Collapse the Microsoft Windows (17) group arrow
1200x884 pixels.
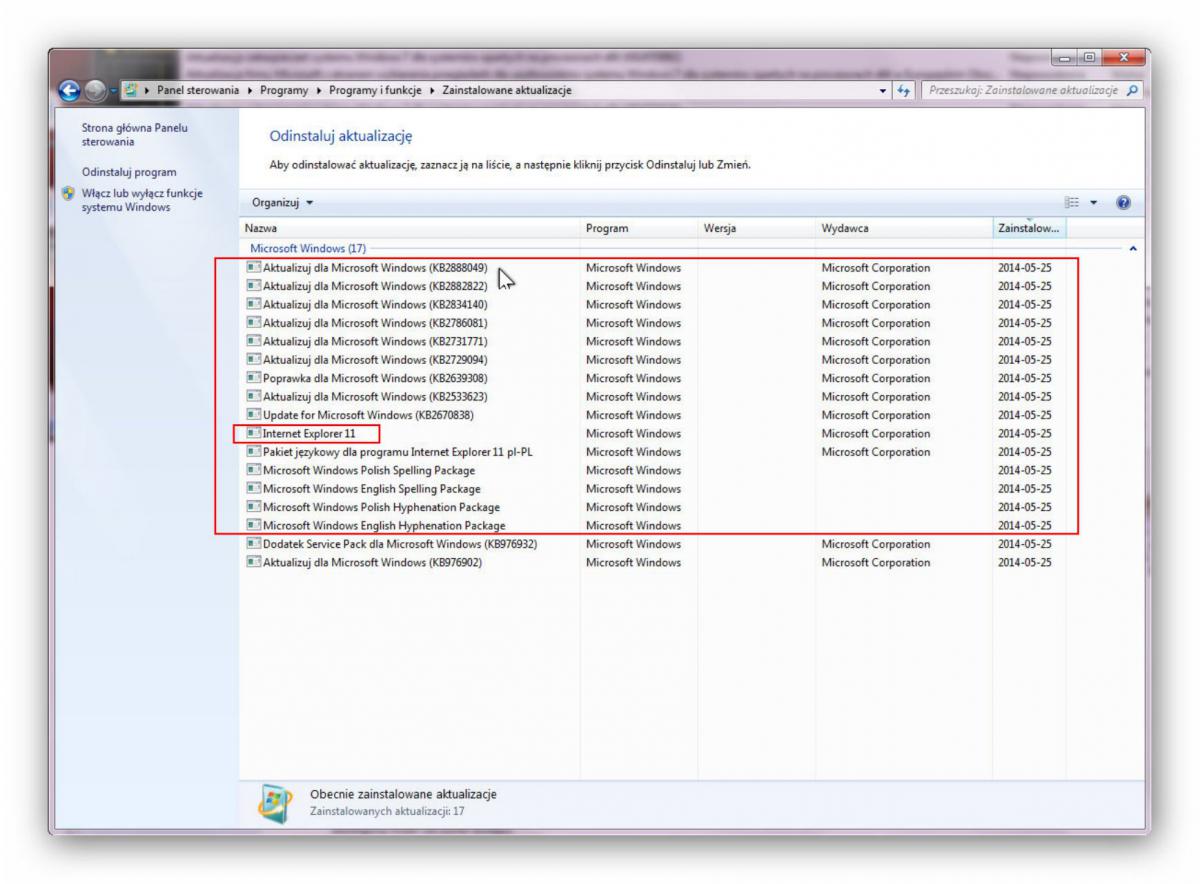coord(1132,248)
